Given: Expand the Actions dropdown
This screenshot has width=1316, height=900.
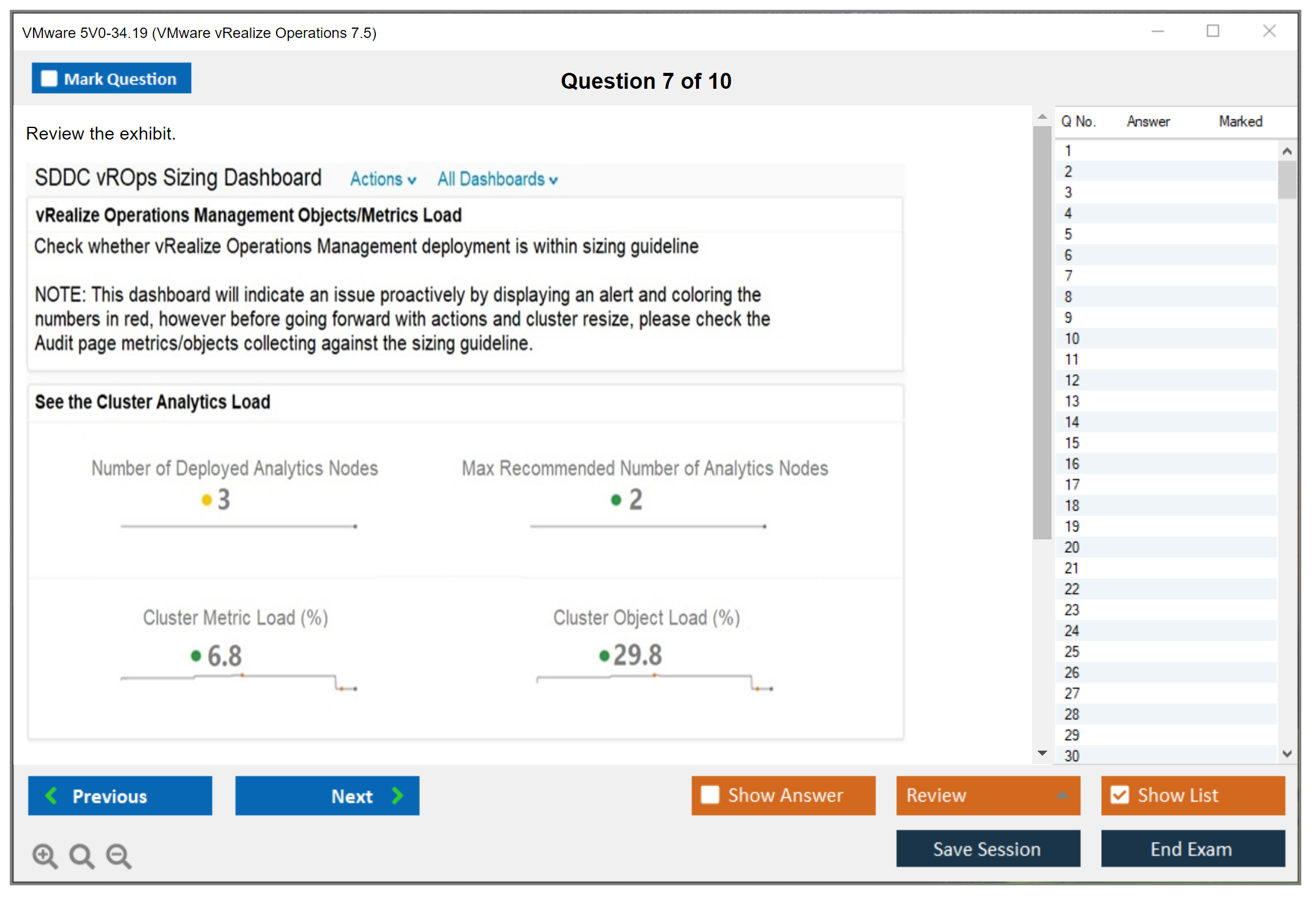Looking at the screenshot, I should 383,179.
